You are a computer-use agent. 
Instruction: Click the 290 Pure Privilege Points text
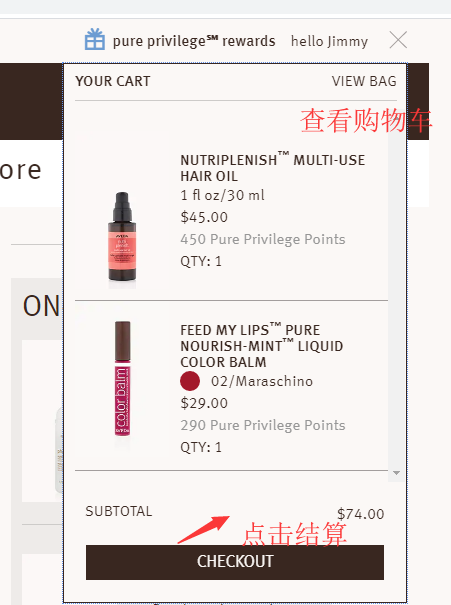262,425
